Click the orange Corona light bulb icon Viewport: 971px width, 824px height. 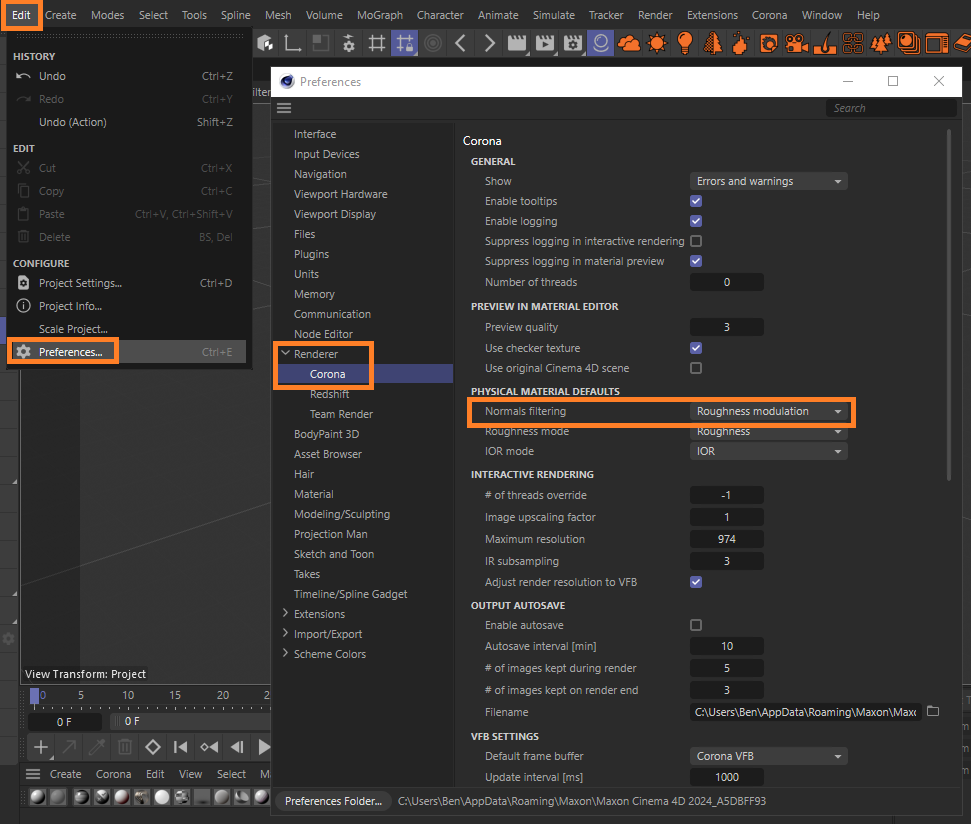(x=685, y=43)
